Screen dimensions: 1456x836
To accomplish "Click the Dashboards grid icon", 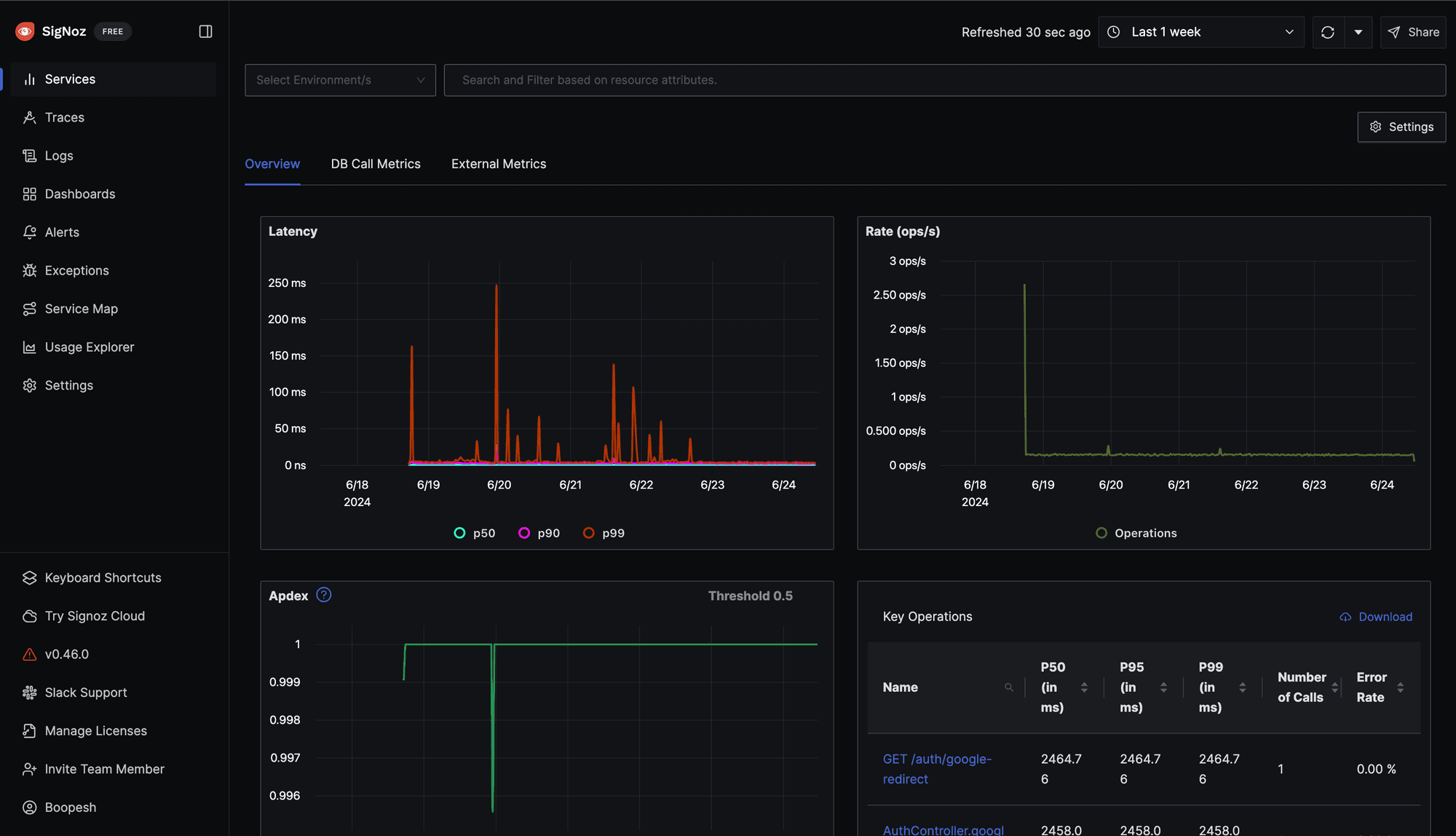I will (29, 194).
